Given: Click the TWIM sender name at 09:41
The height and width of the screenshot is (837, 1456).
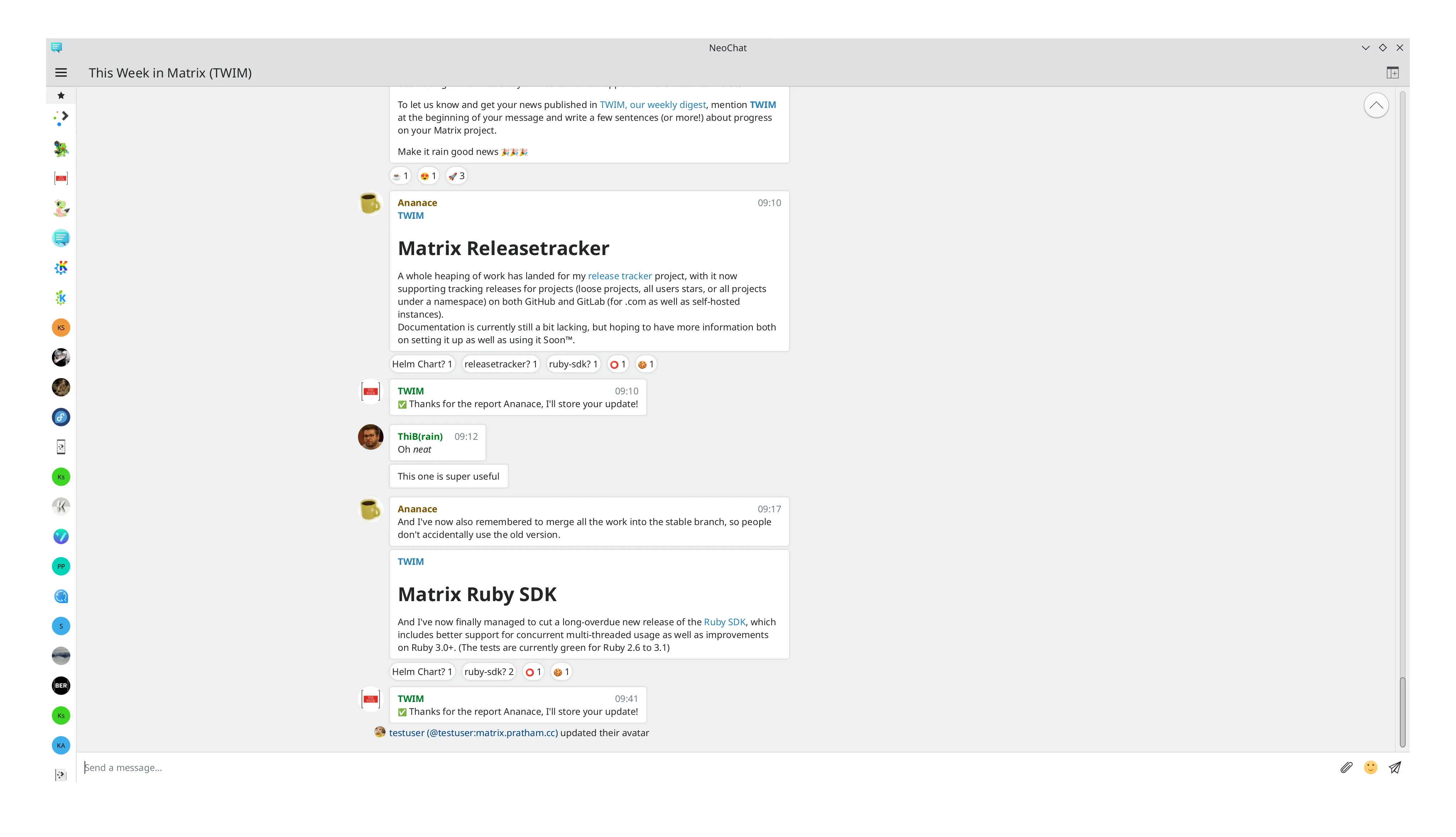Looking at the screenshot, I should 411,698.
